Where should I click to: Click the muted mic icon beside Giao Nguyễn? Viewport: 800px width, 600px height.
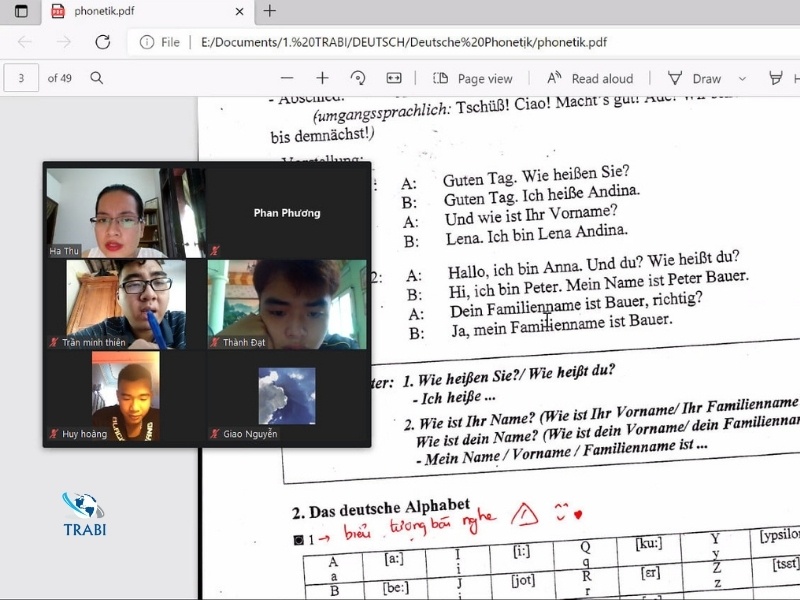(x=215, y=434)
